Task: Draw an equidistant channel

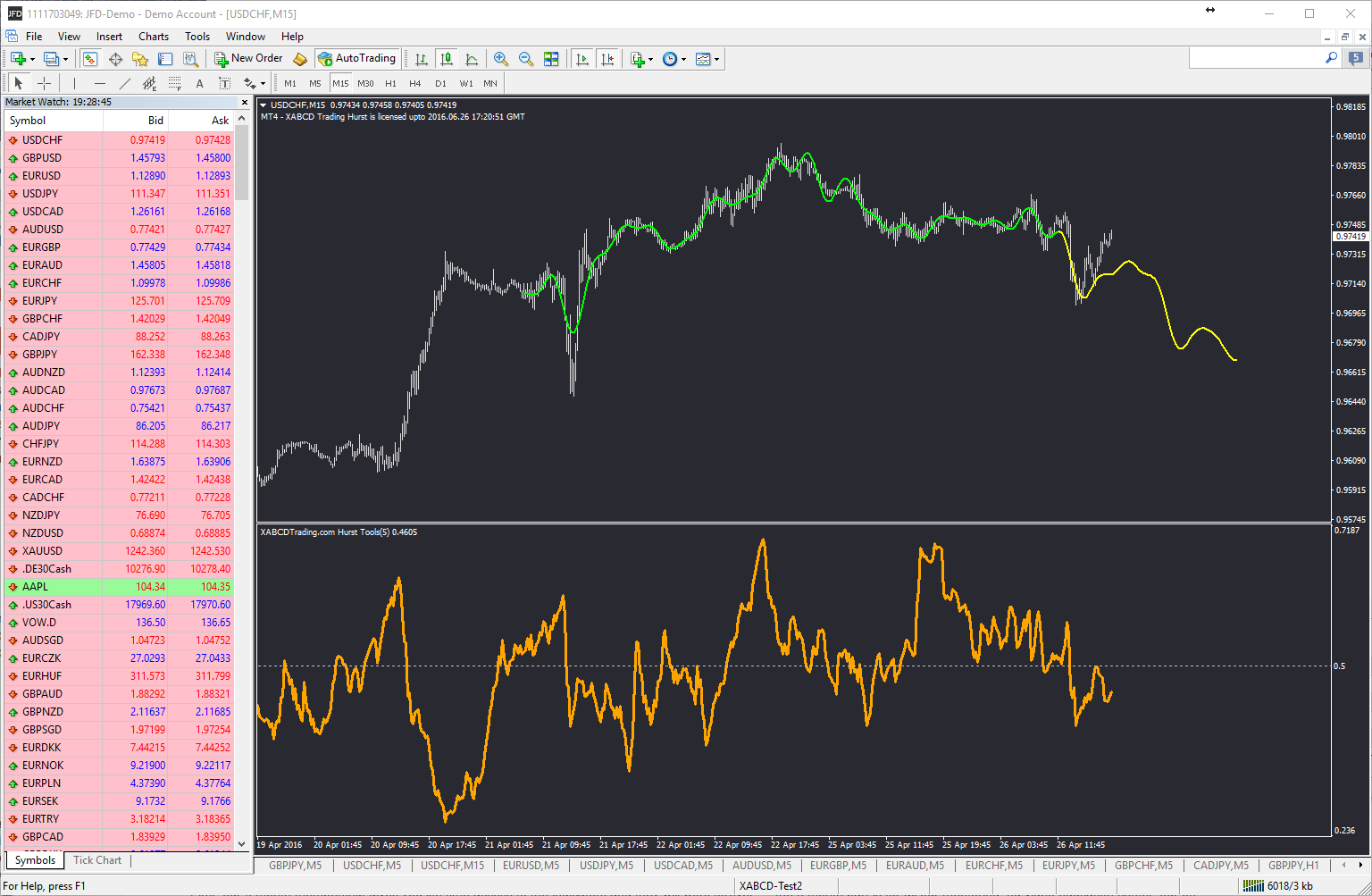Action: click(x=149, y=83)
